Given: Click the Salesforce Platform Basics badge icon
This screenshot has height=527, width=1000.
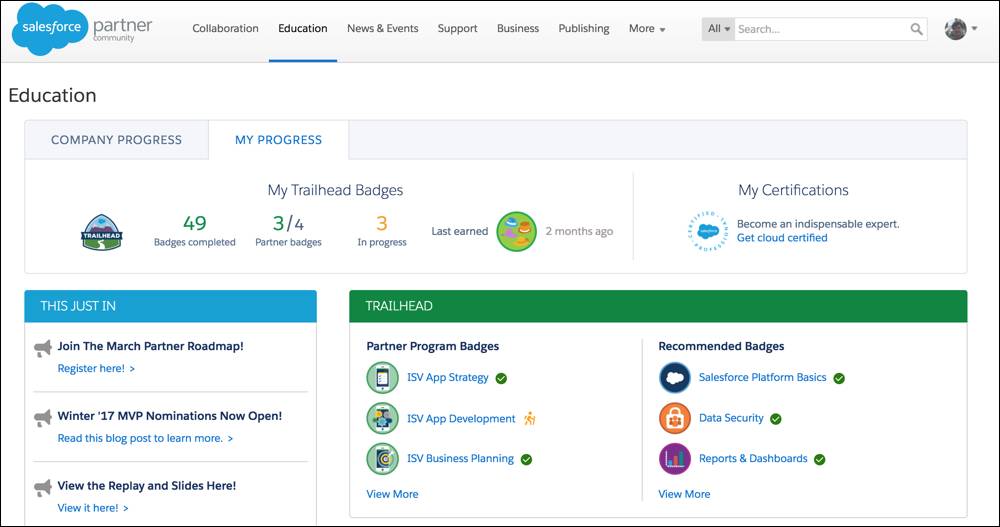Looking at the screenshot, I should tap(675, 378).
